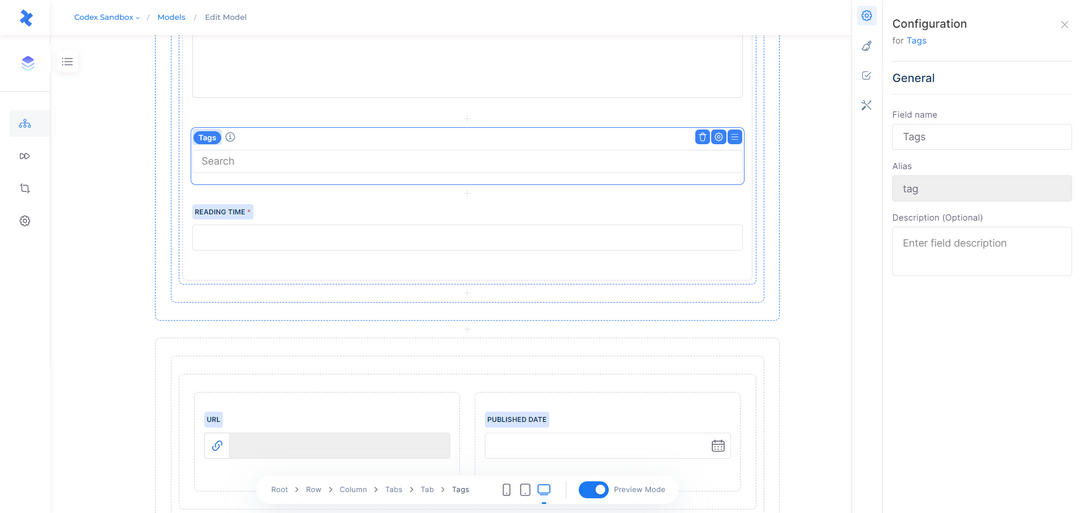Select the mobile device preview icon
The image size is (1080, 513).
pos(507,490)
